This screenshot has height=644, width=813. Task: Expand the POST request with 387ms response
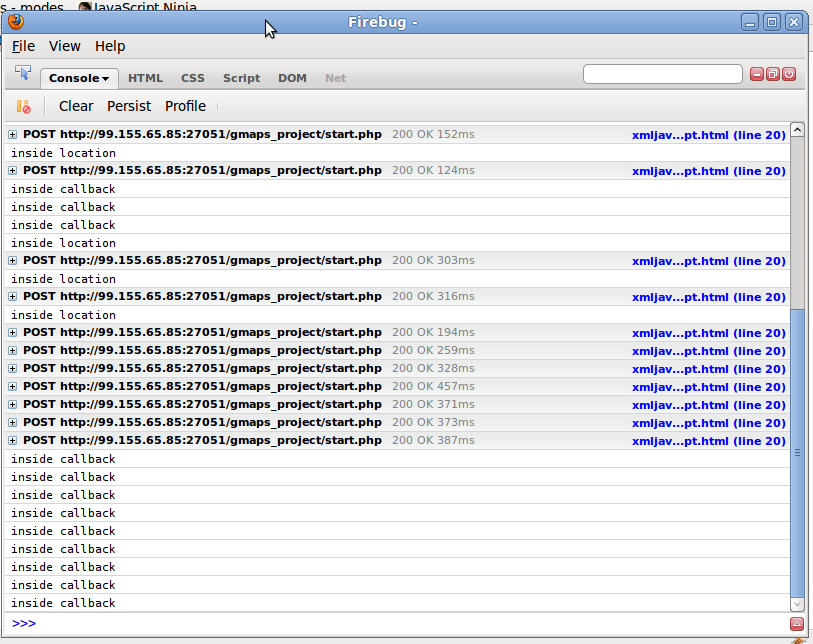[x=12, y=441]
